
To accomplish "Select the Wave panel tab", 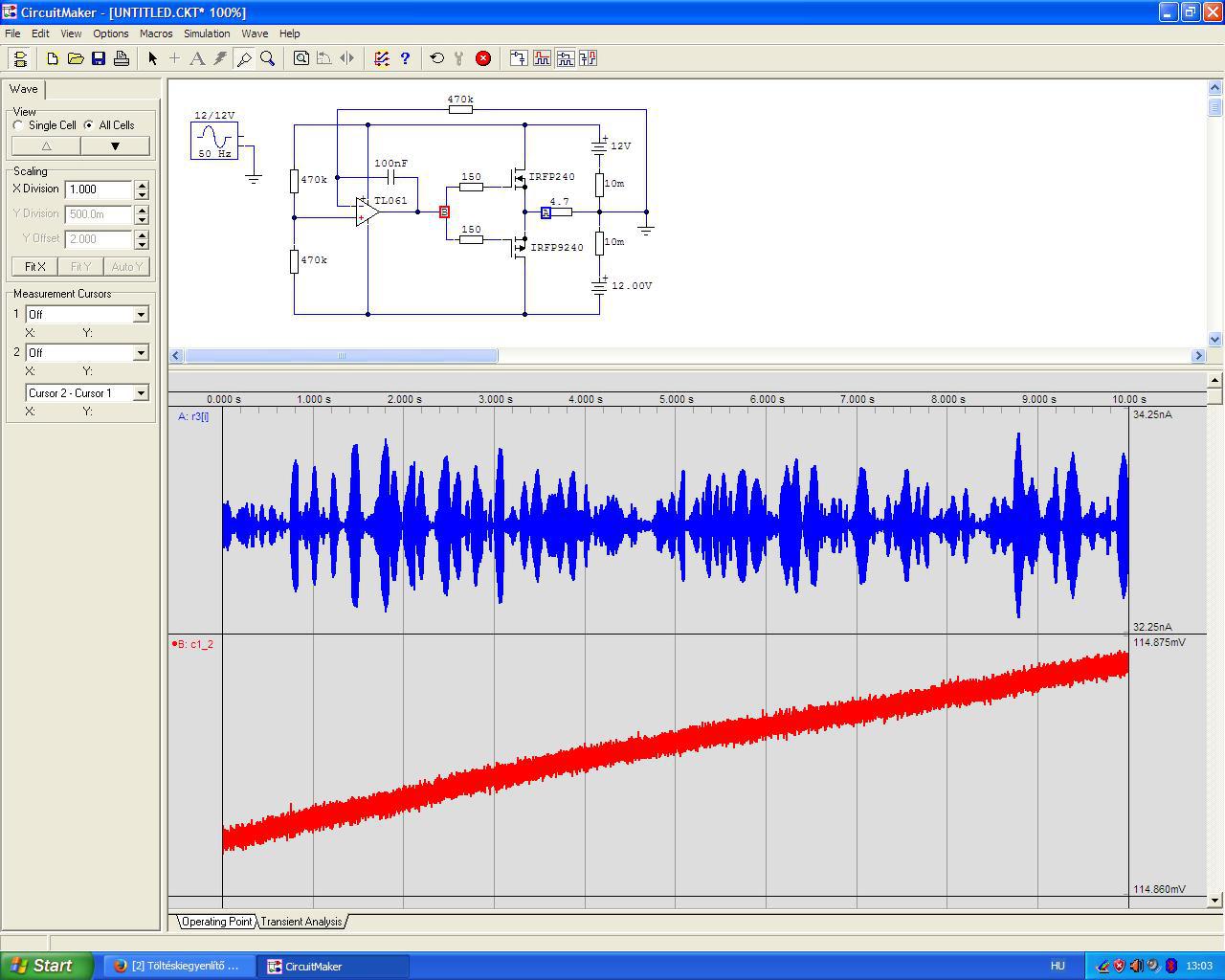I will coord(24,89).
